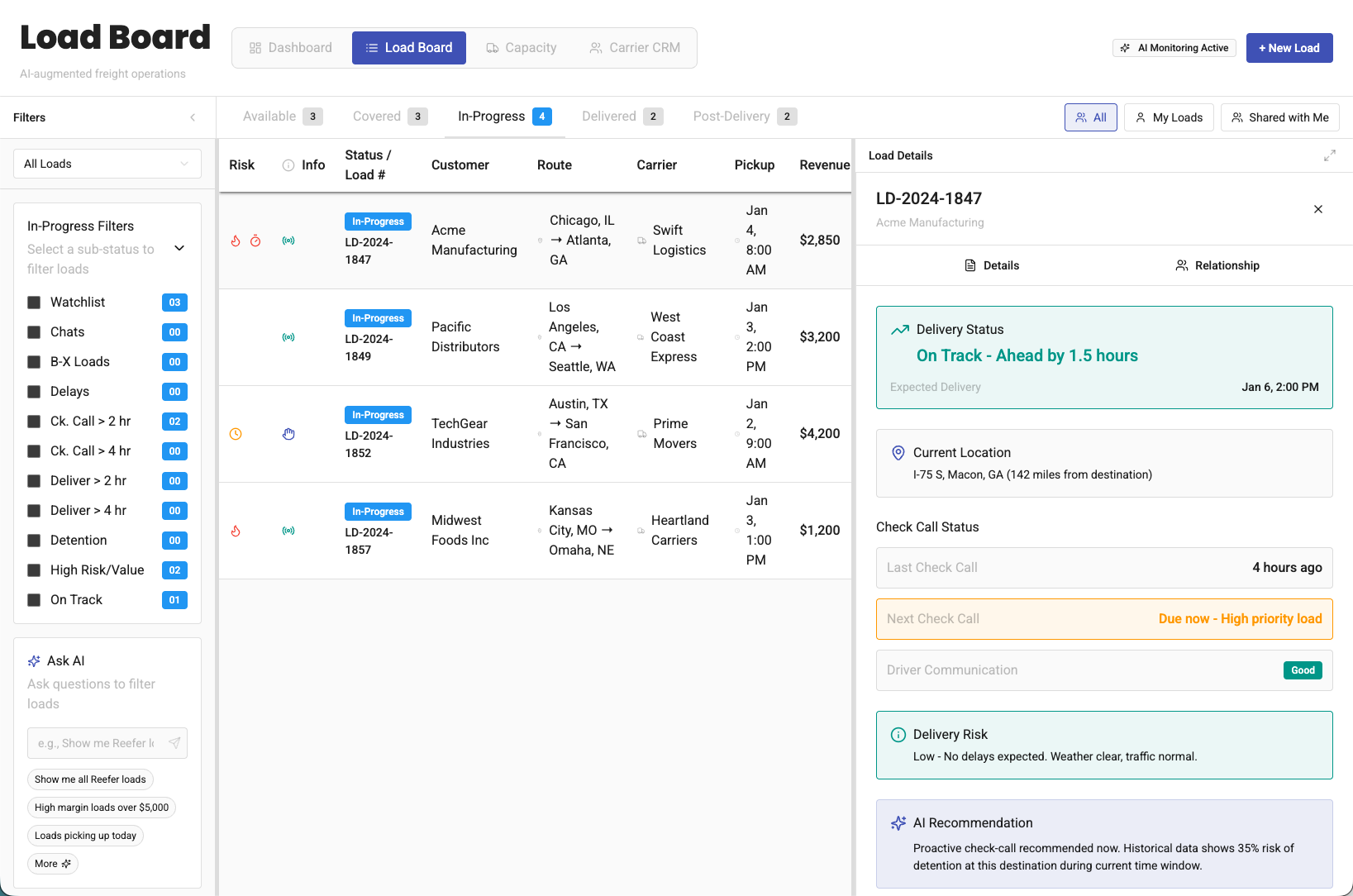Click the Info column header icon

pyautogui.click(x=288, y=165)
